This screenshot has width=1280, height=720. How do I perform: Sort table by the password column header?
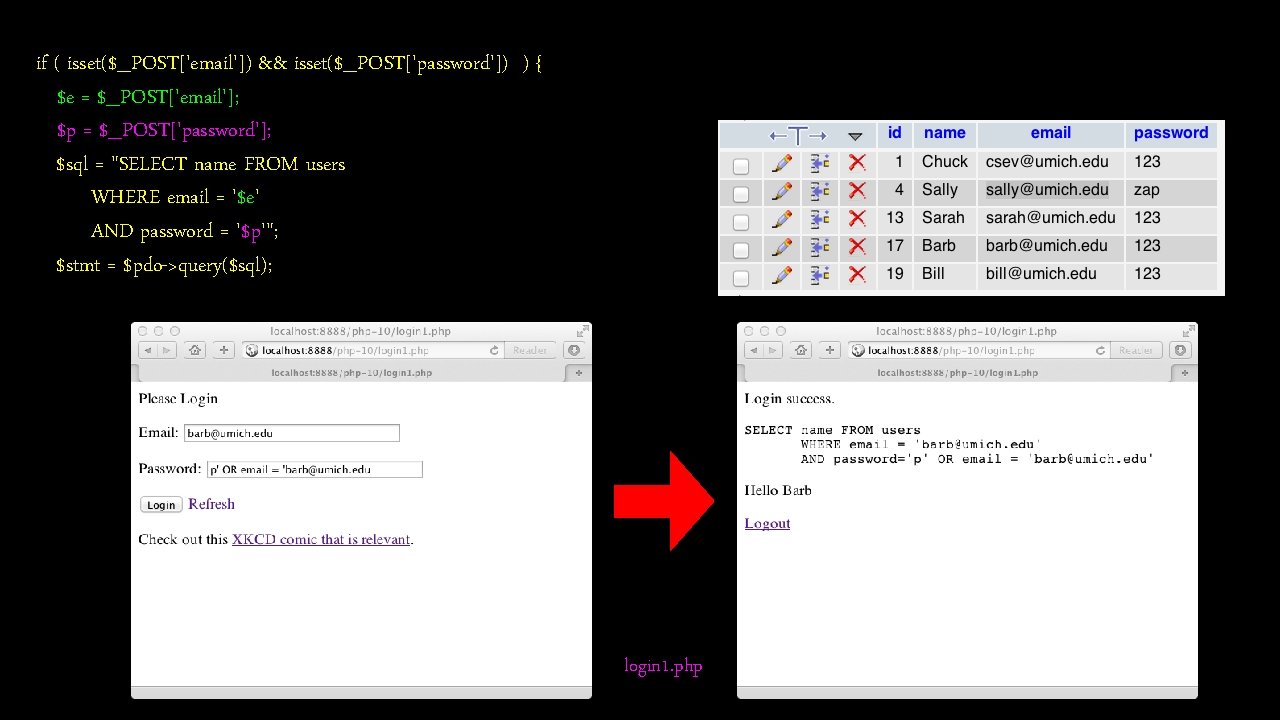[x=1171, y=133]
